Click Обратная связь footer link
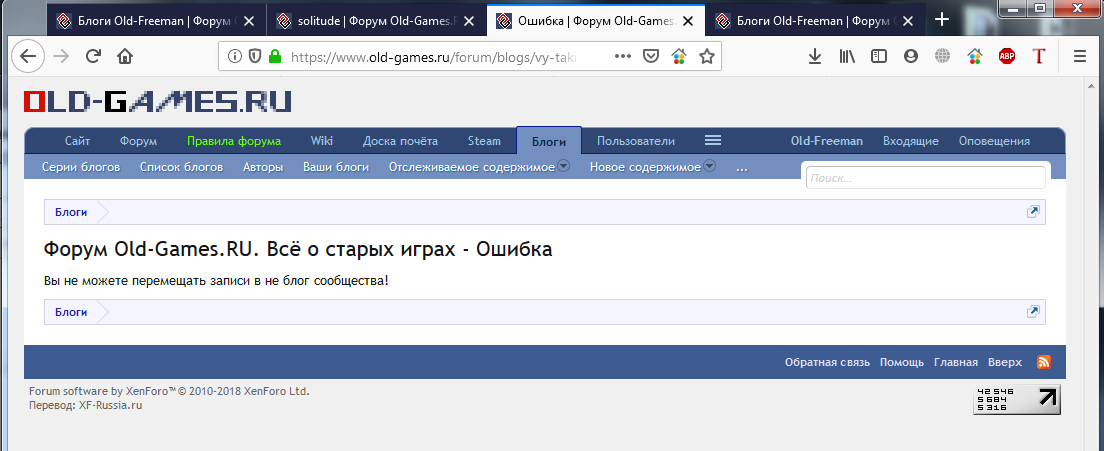This screenshot has height=451, width=1104. coord(827,362)
